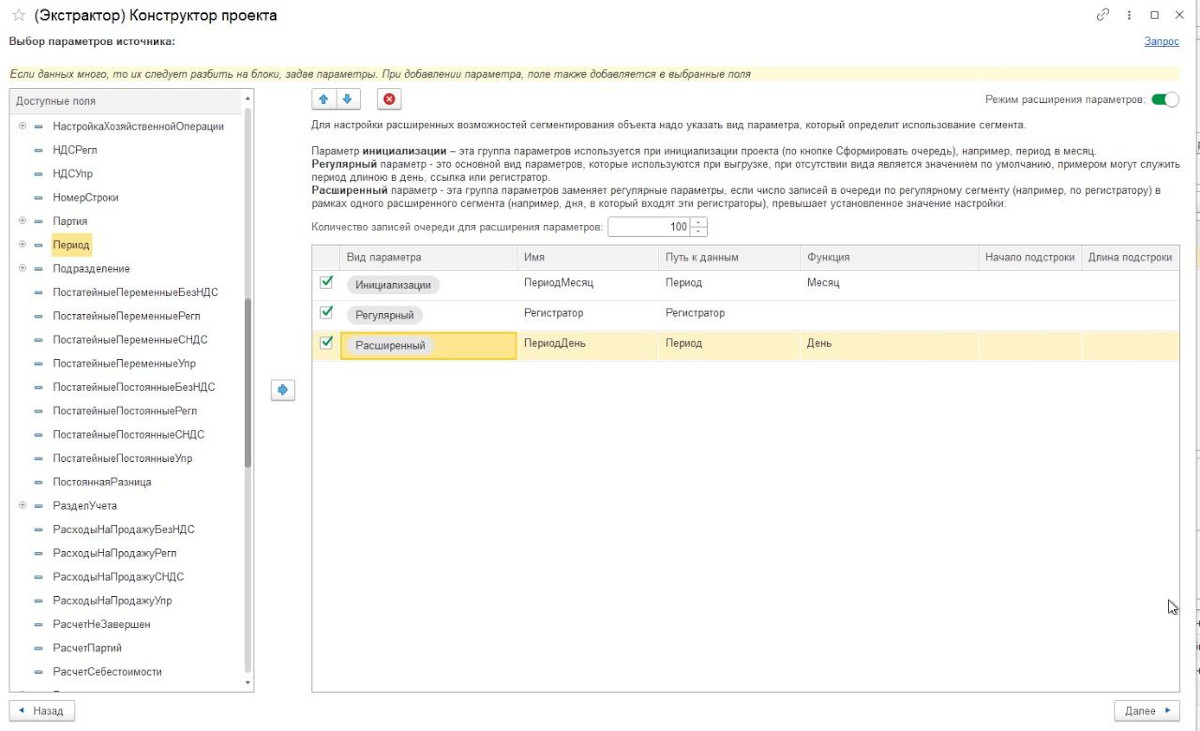Click field icon next to ПостояннаяРазница
This screenshot has width=1200, height=731.
39,482
